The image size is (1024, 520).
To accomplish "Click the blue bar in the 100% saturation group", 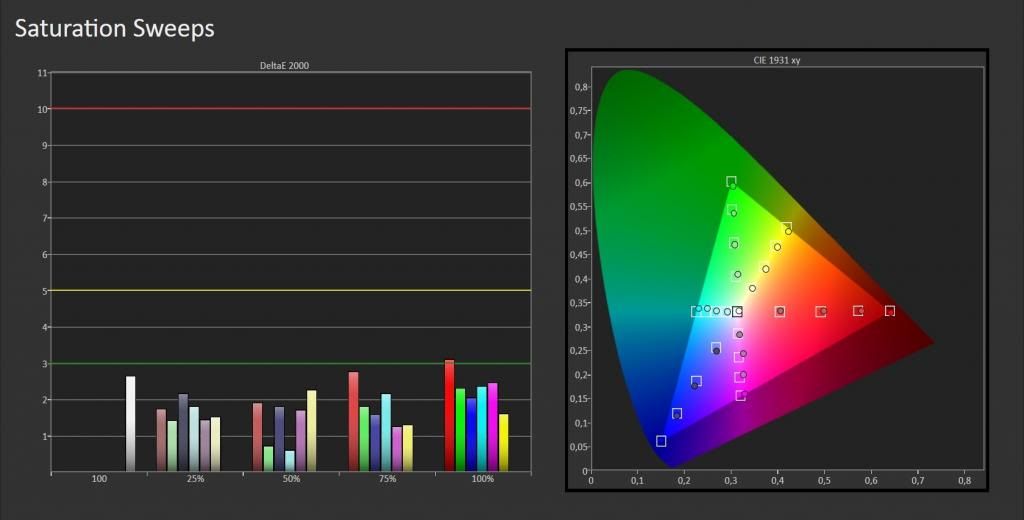I will tap(471, 434).
